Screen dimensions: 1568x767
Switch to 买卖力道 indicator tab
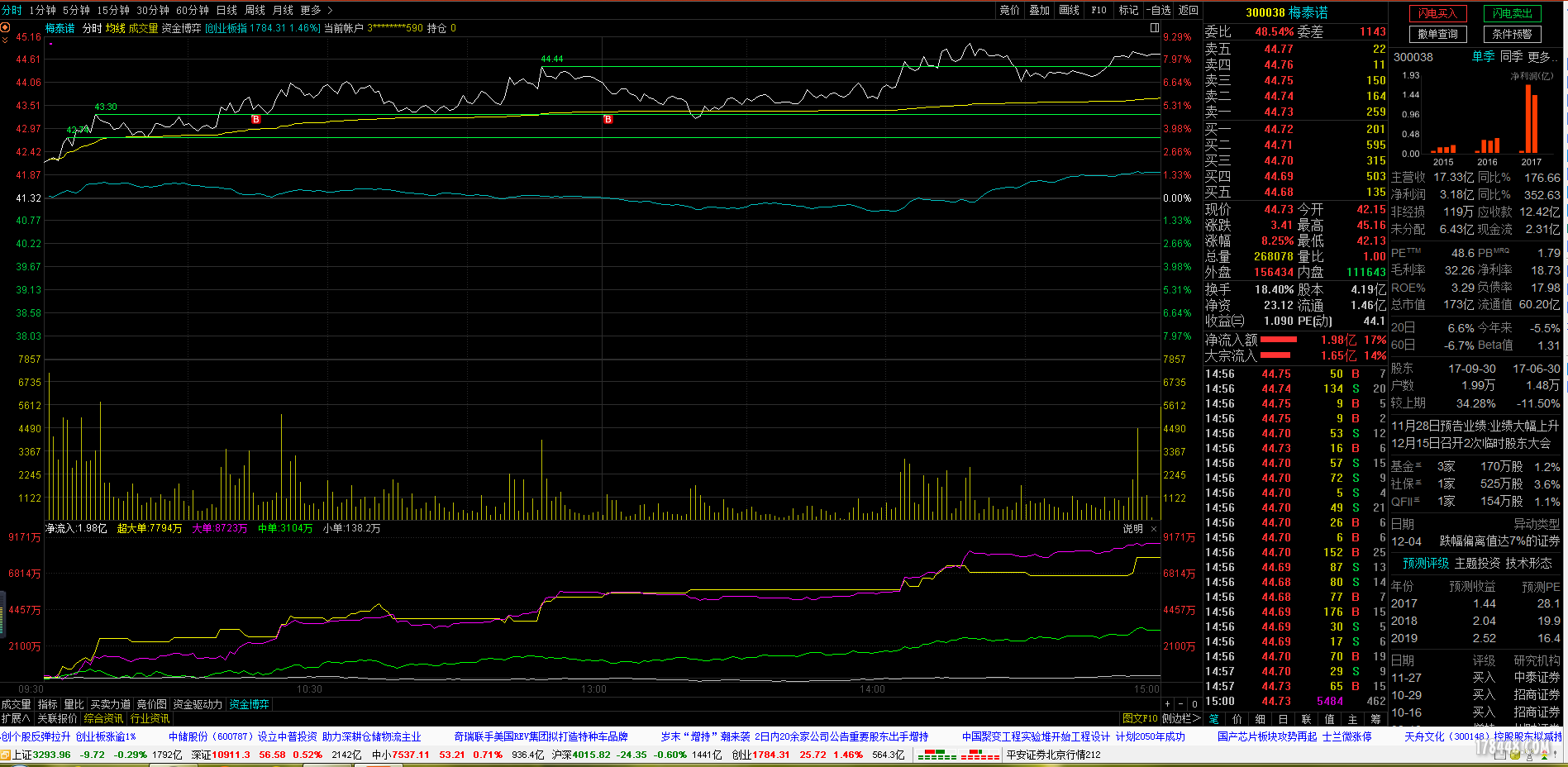[111, 704]
